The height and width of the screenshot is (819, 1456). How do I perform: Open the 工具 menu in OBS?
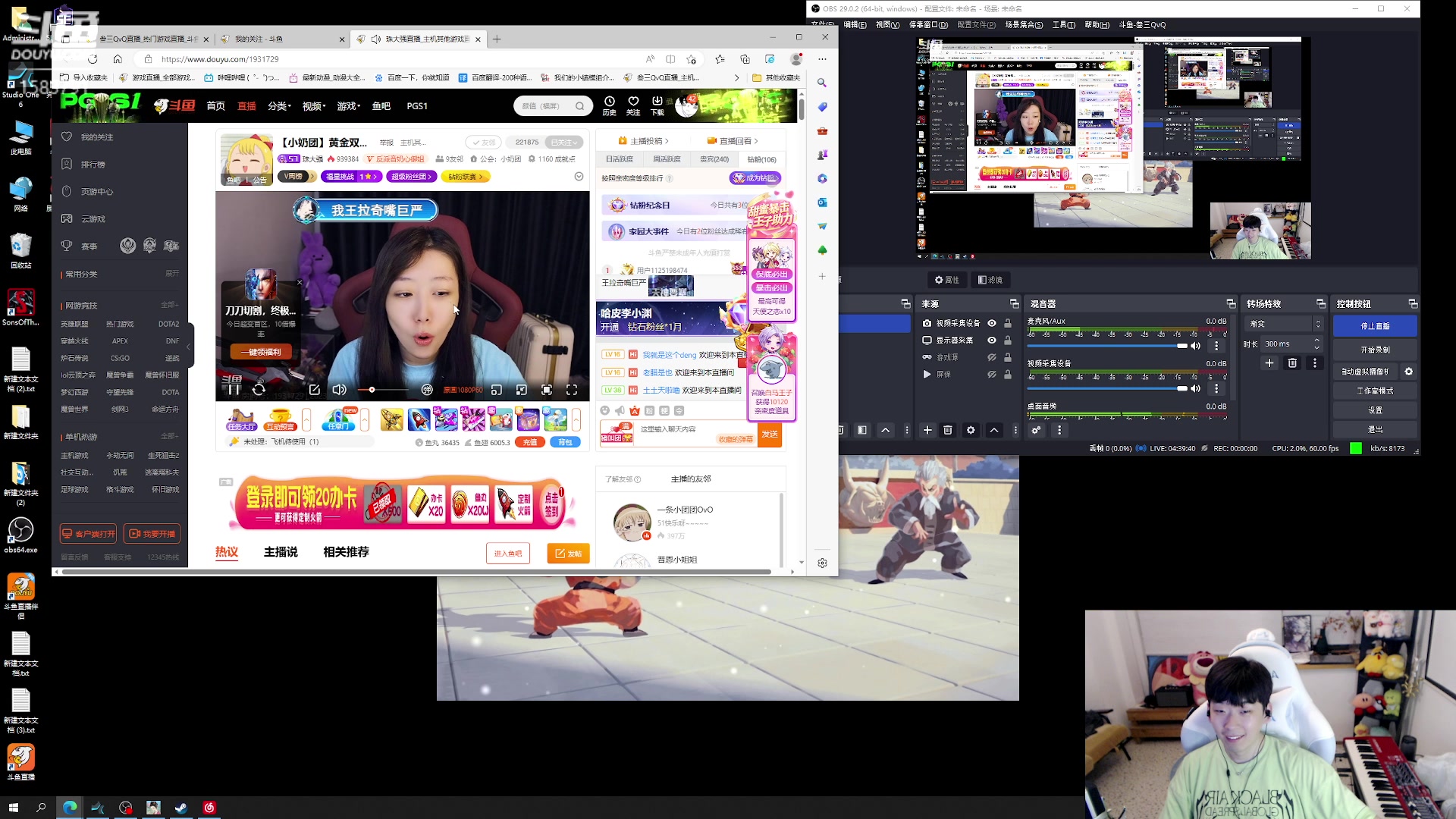[1063, 25]
